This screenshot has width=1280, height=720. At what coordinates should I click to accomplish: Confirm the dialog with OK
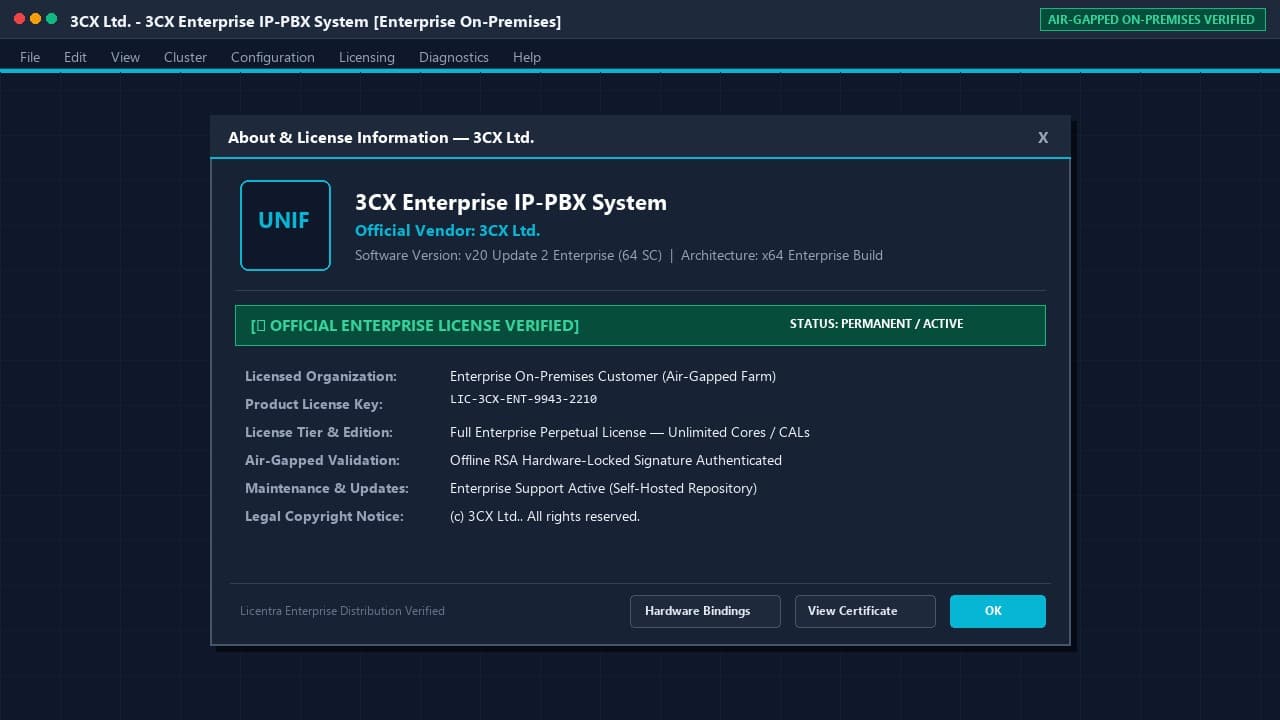coord(998,611)
